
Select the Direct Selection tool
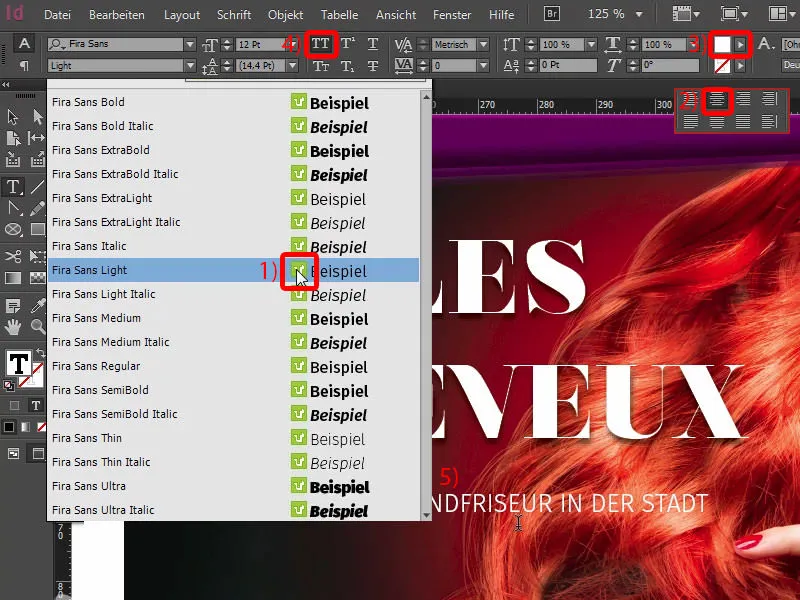pos(37,117)
